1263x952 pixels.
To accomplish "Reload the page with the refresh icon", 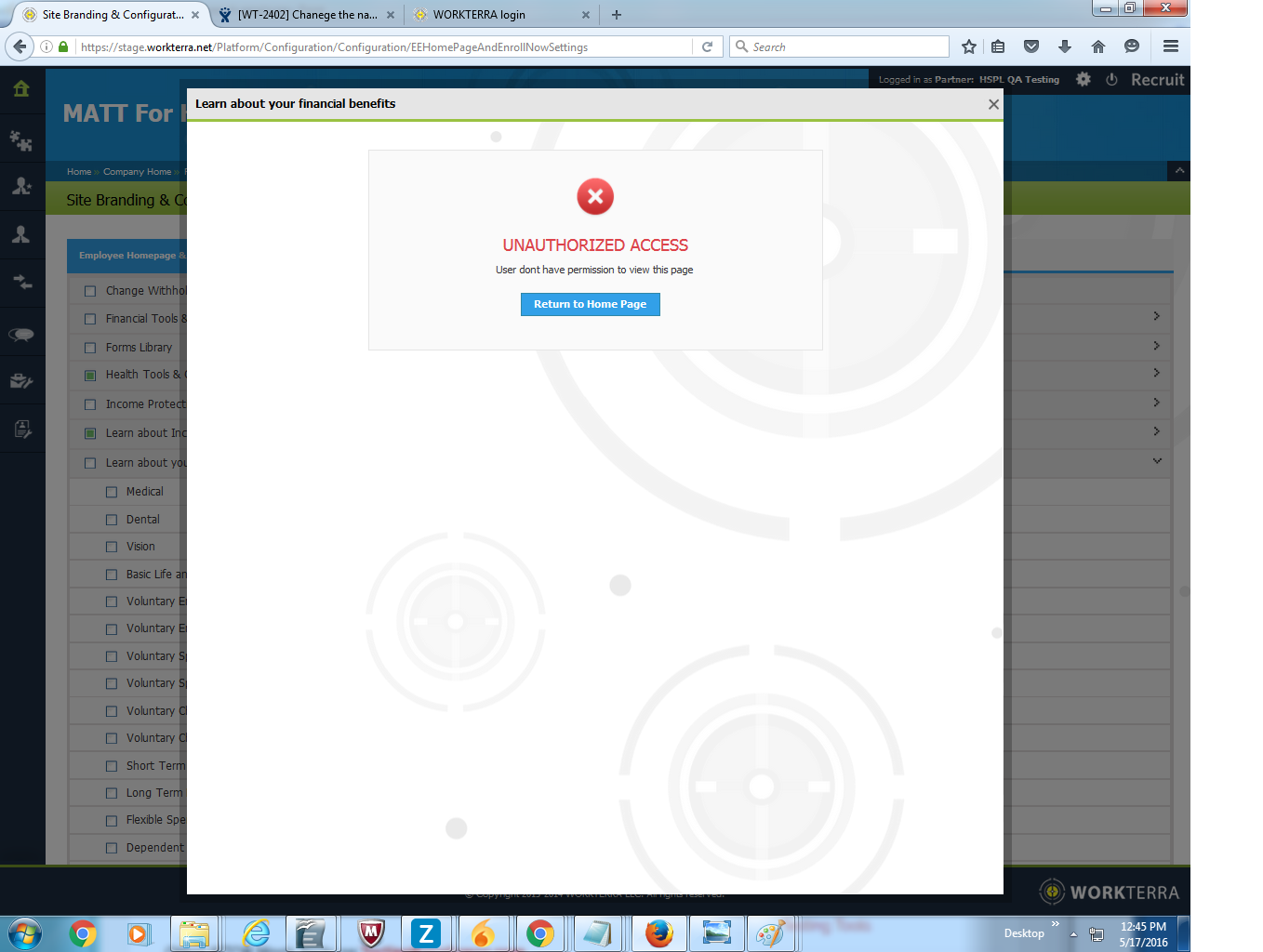I will tap(707, 46).
